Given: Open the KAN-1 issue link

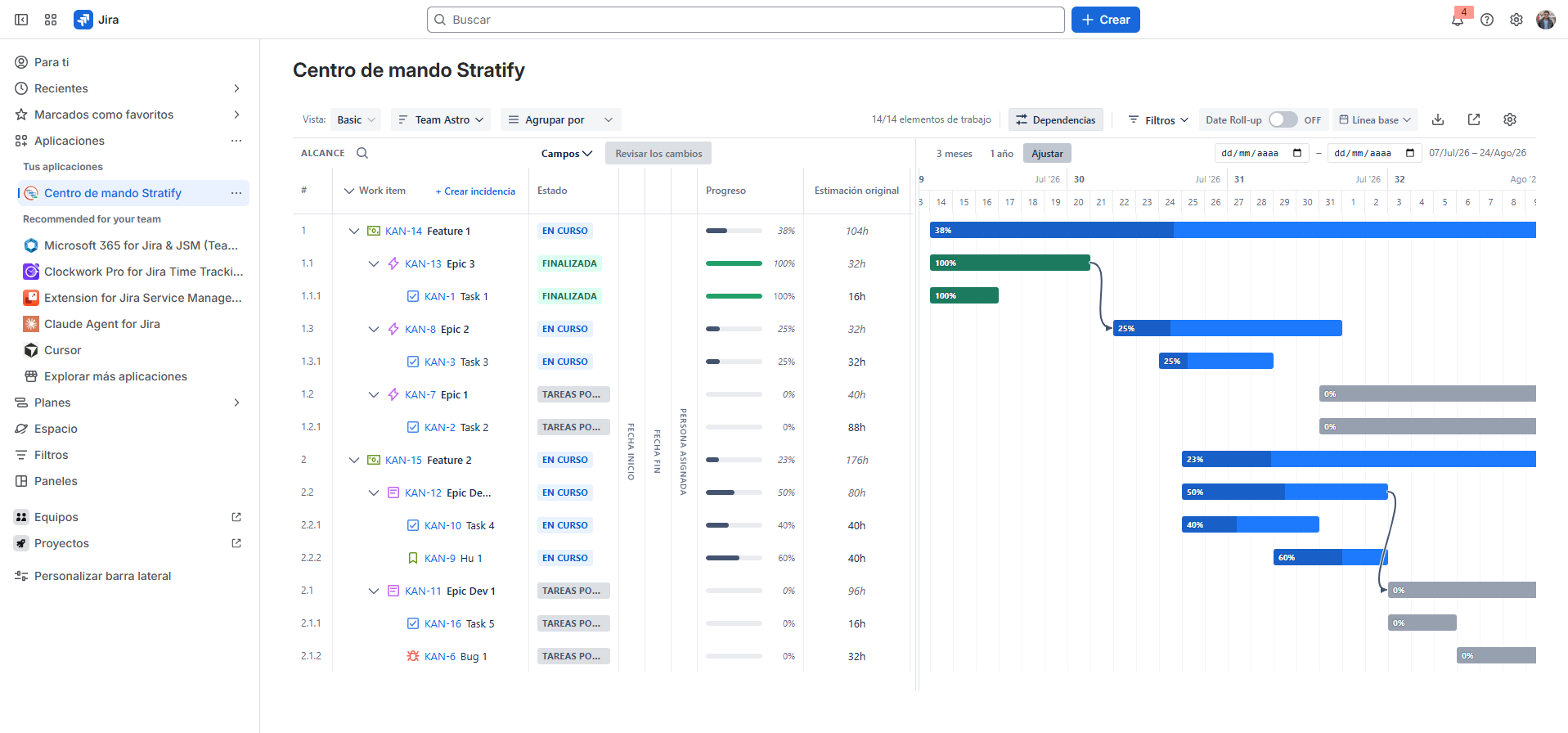Looking at the screenshot, I should 440,296.
